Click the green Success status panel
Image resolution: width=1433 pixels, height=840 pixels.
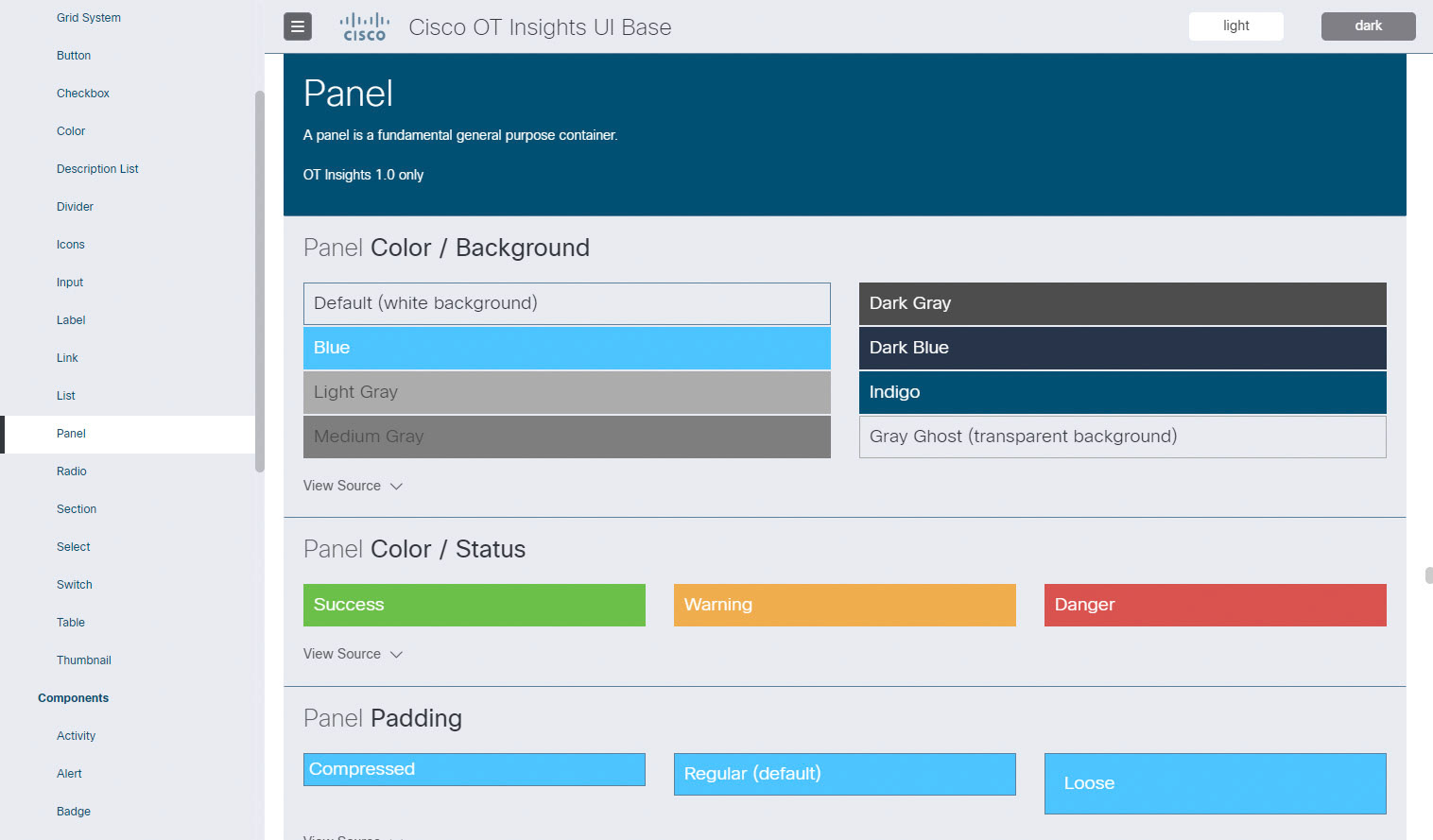click(475, 605)
